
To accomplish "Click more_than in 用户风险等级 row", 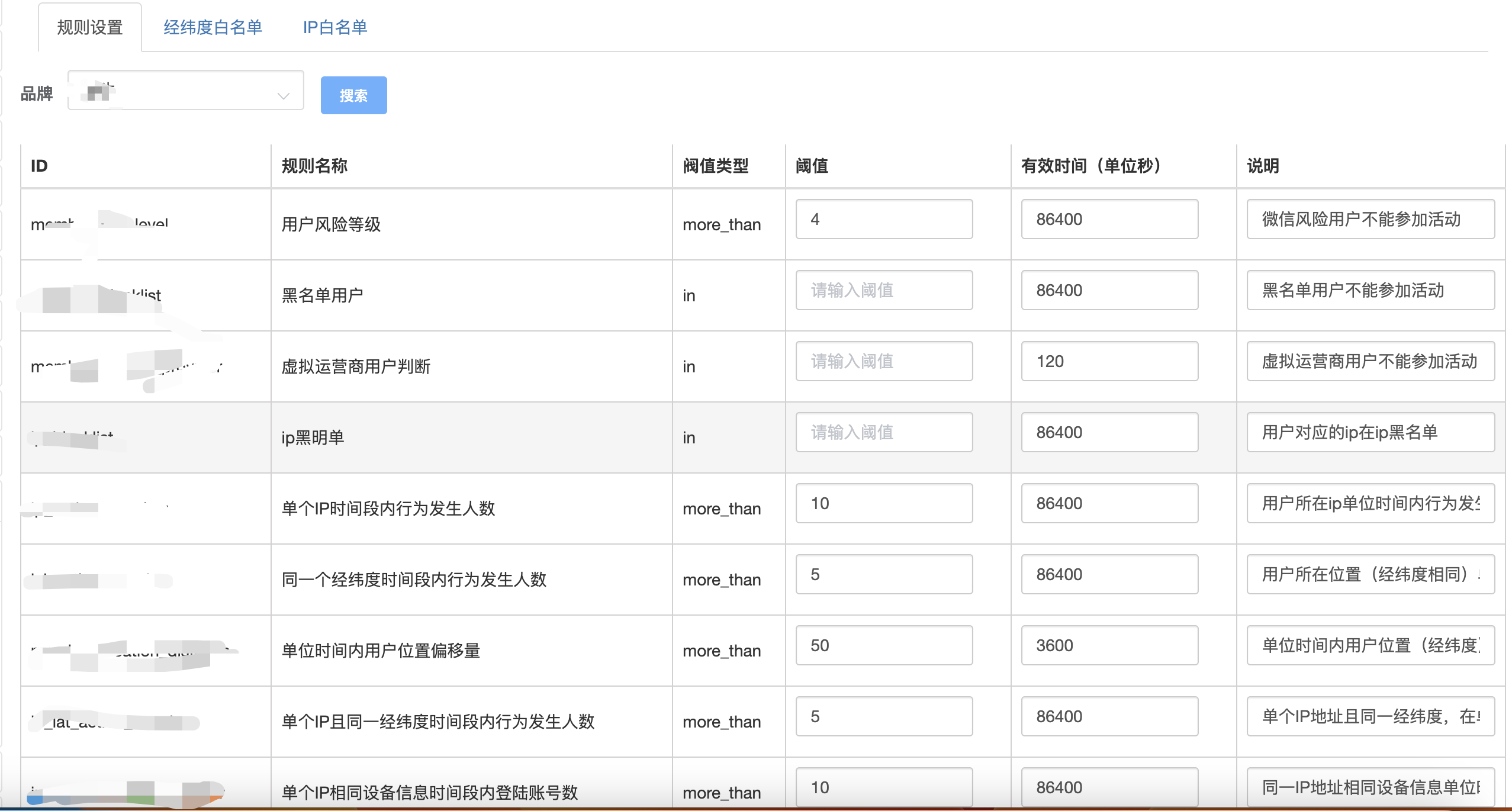I will point(722,225).
